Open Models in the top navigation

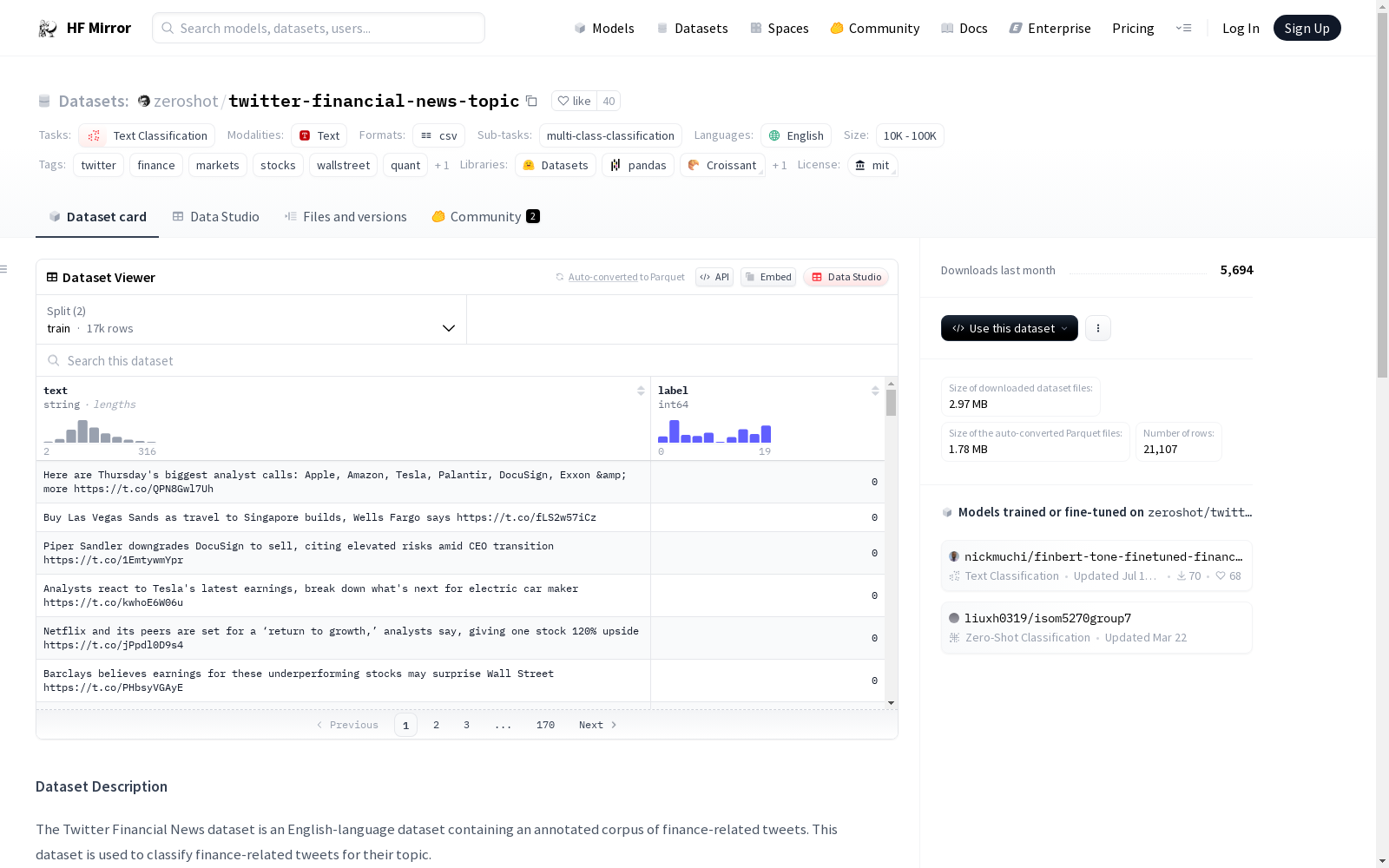pyautogui.click(x=604, y=28)
